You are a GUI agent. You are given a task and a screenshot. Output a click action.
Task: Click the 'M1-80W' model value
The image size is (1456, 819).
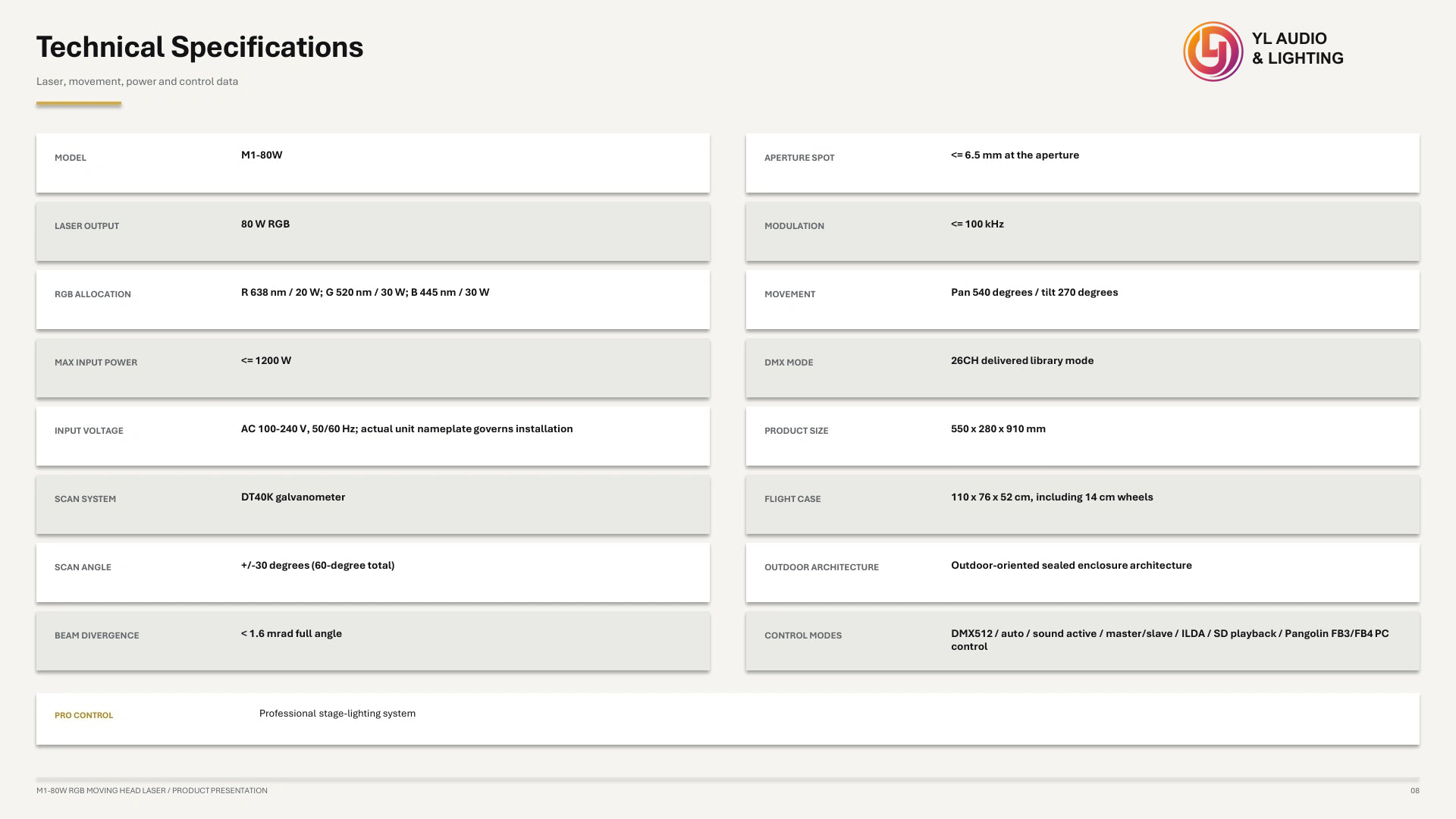[x=262, y=155]
